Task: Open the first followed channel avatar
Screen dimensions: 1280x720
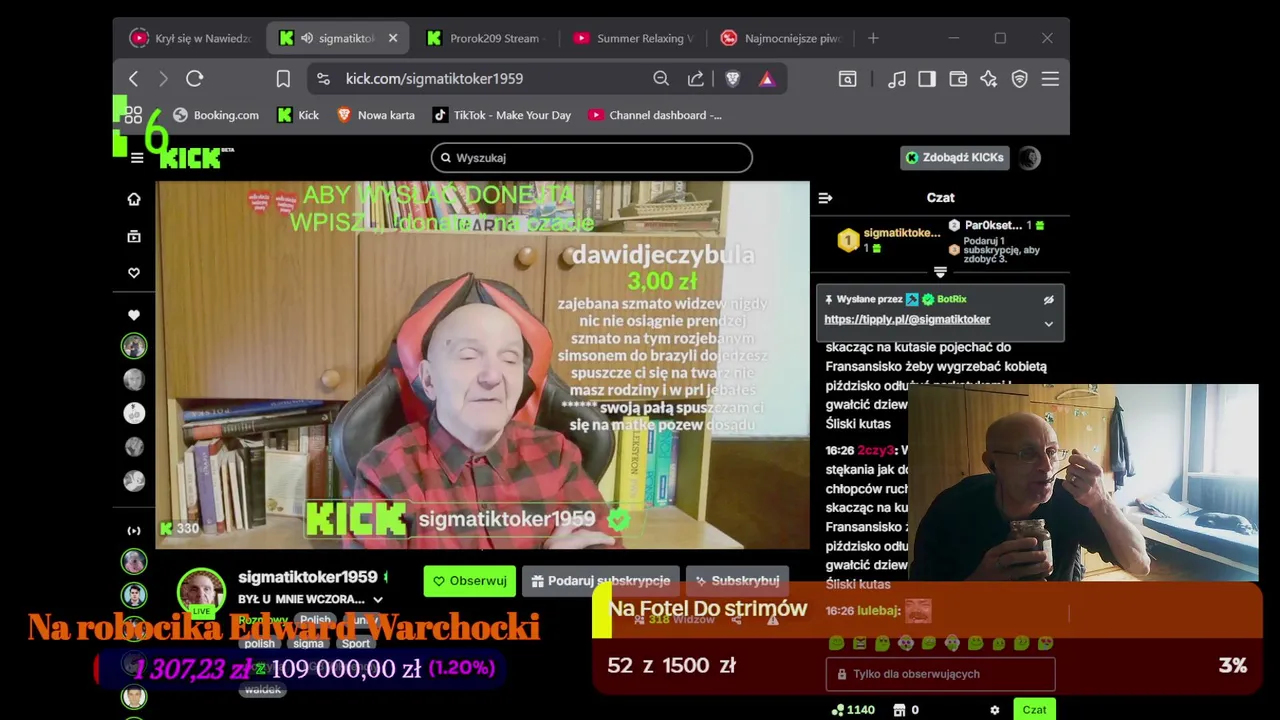Action: 134,346
